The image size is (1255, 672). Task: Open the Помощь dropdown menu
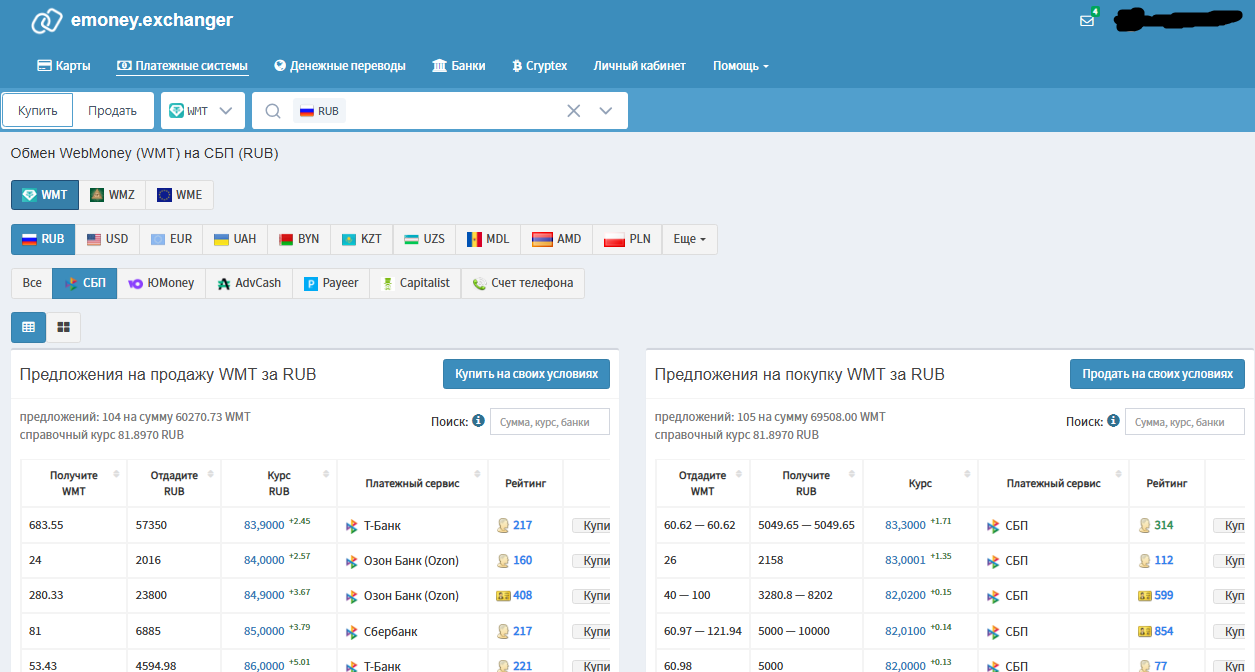click(x=740, y=66)
